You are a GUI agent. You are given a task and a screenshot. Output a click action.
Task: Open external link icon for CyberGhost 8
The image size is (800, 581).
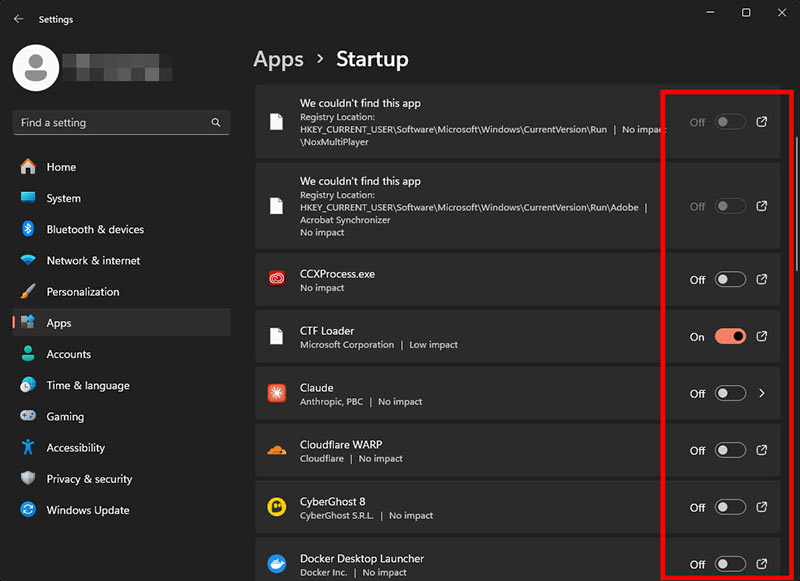[762, 508]
